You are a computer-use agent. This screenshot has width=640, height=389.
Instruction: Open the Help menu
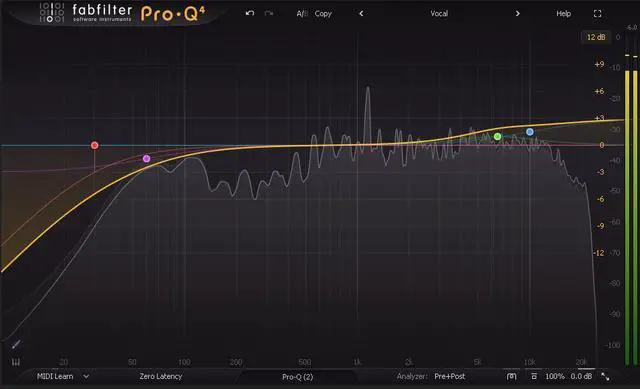click(x=563, y=13)
